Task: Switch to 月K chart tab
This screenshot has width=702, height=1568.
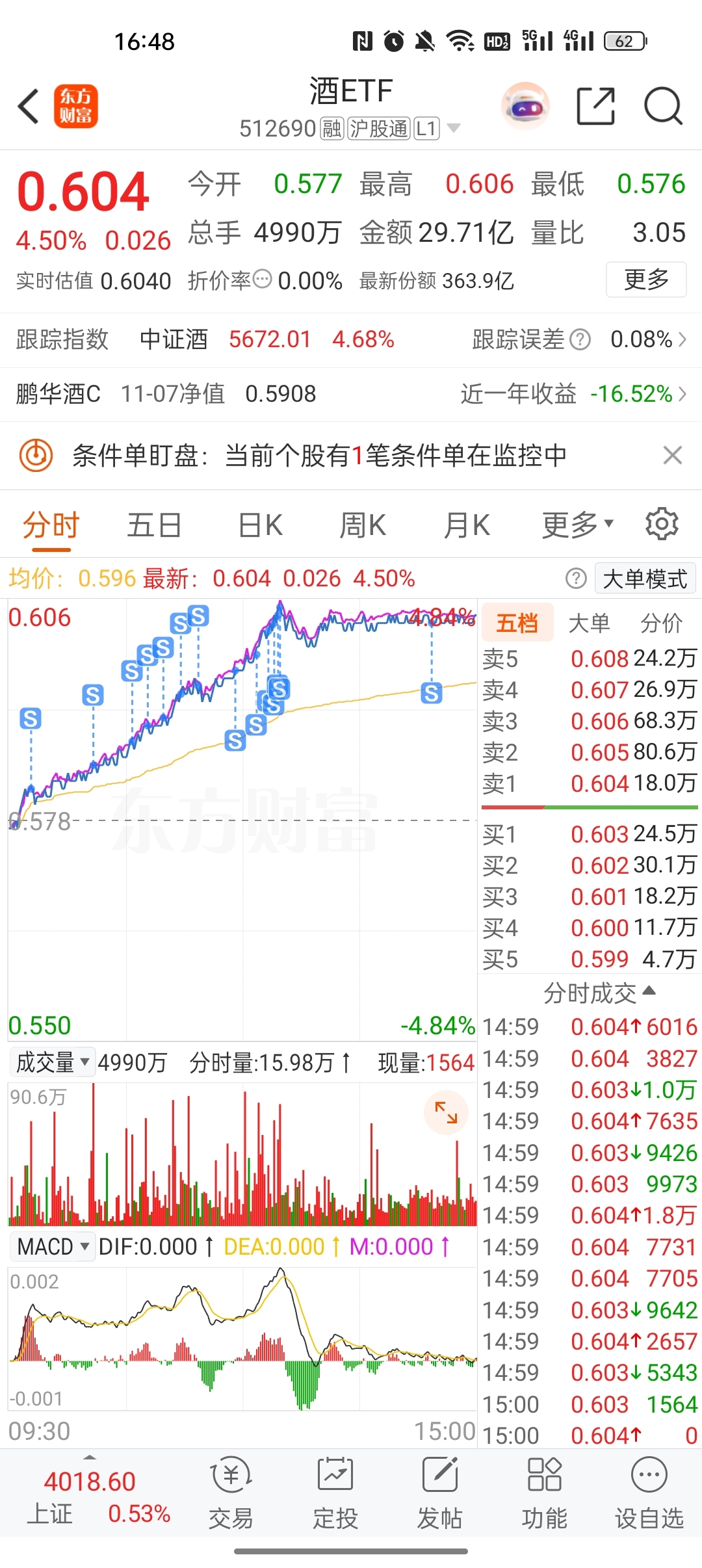Action: click(467, 525)
